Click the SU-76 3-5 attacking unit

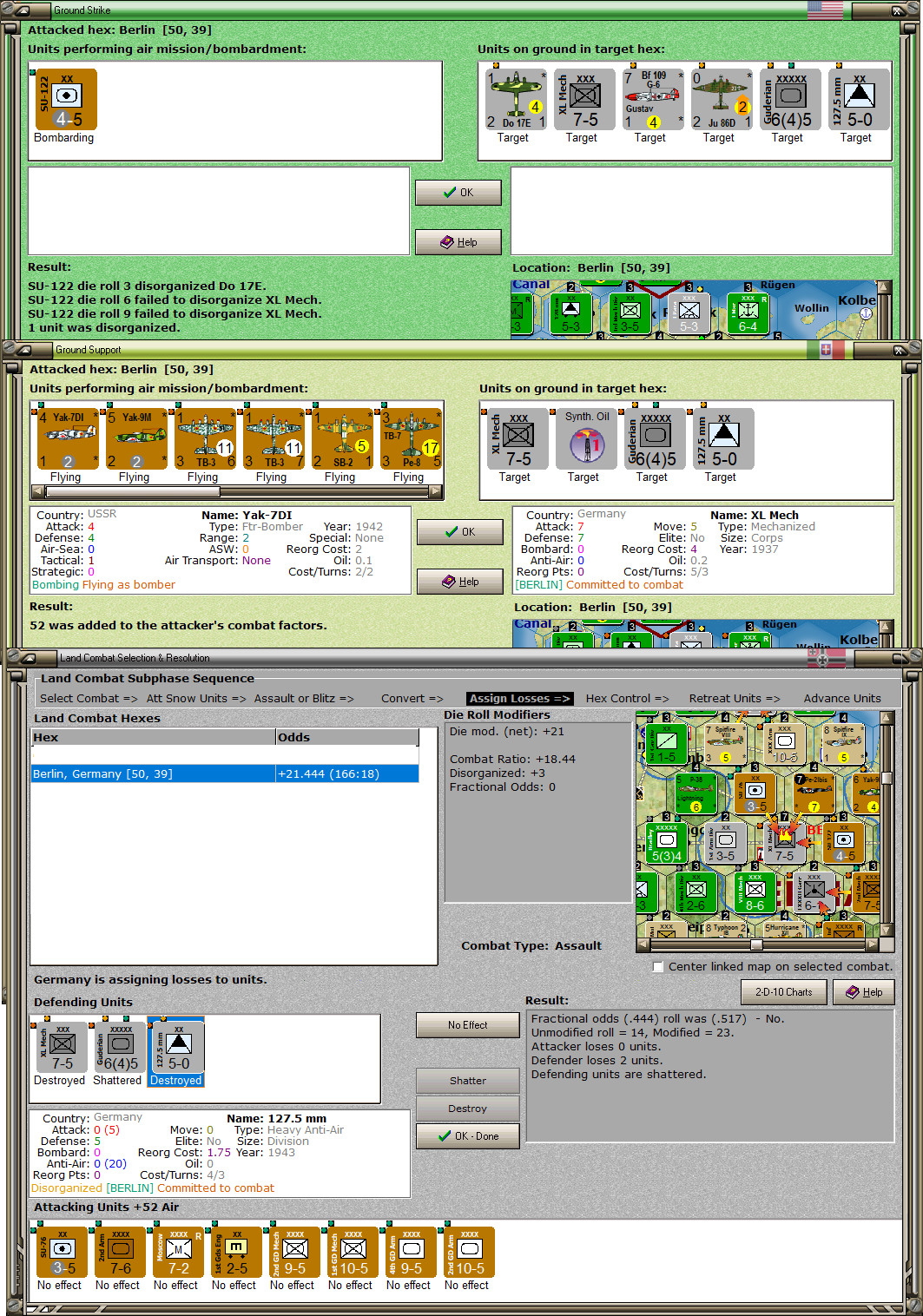(61, 1252)
